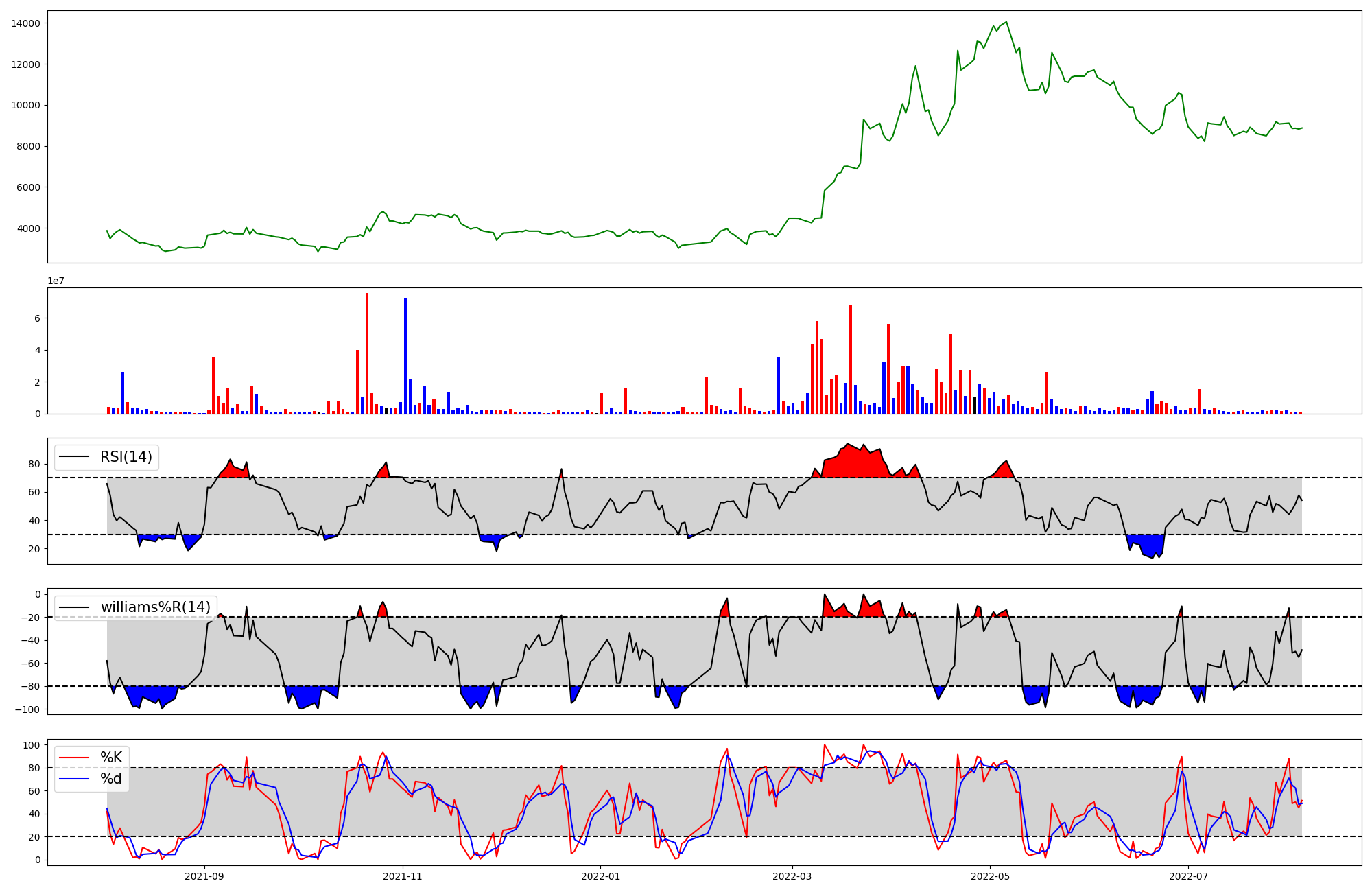Click the 2022-07 x-axis date label
Screen dimensions: 1372x892
[x=1188, y=876]
